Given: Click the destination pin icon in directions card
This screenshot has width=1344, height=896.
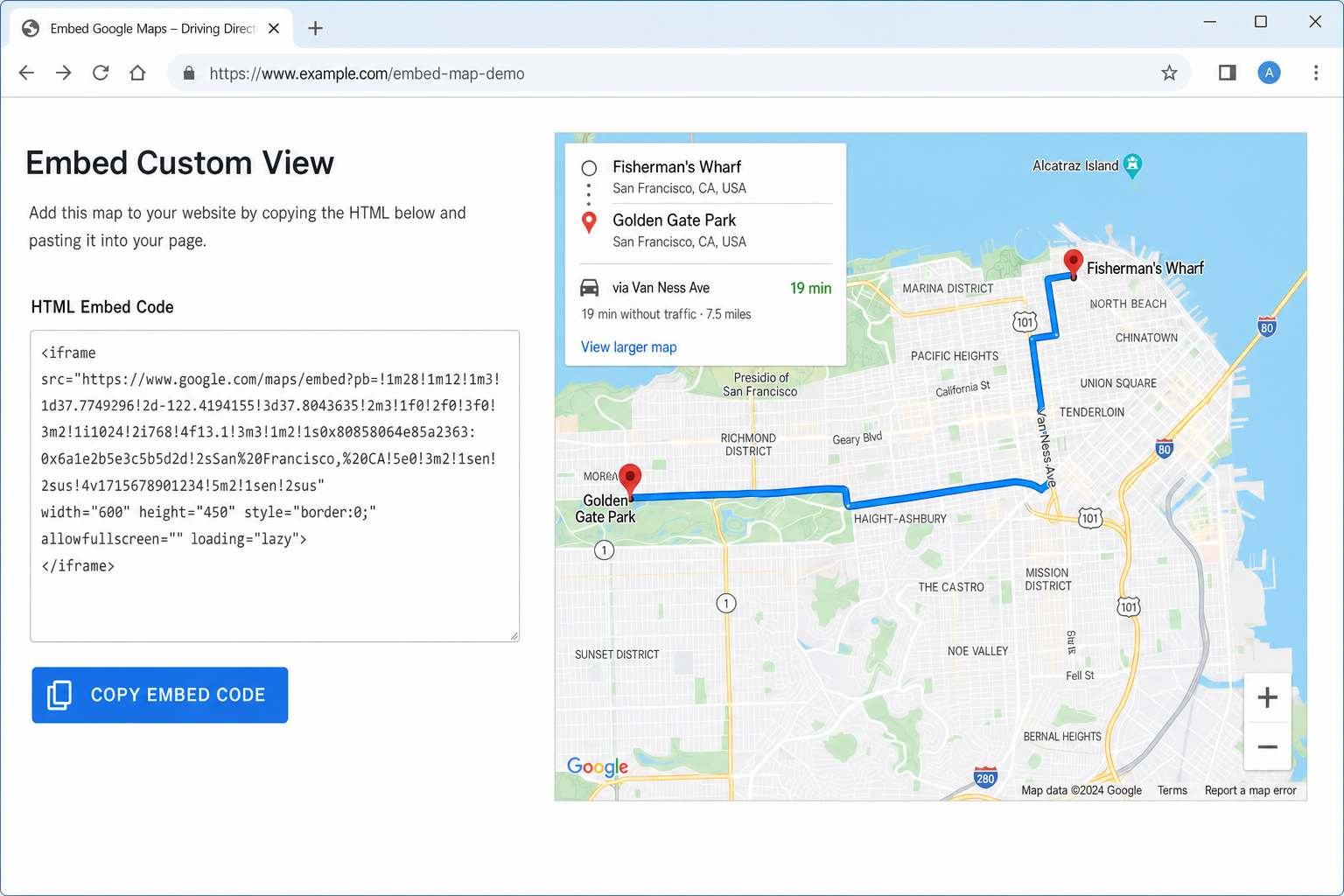Looking at the screenshot, I should 589,222.
